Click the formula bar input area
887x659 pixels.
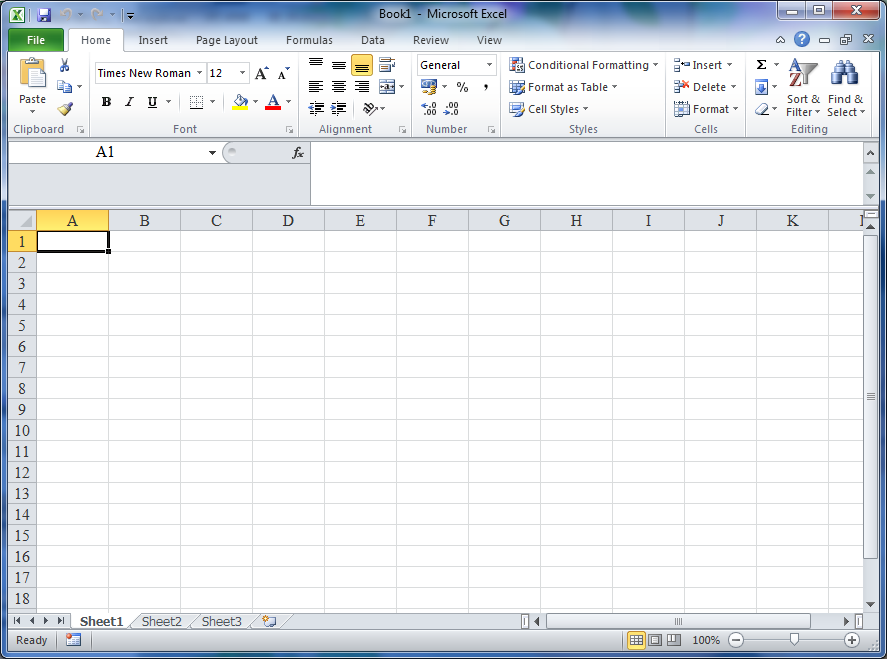586,173
